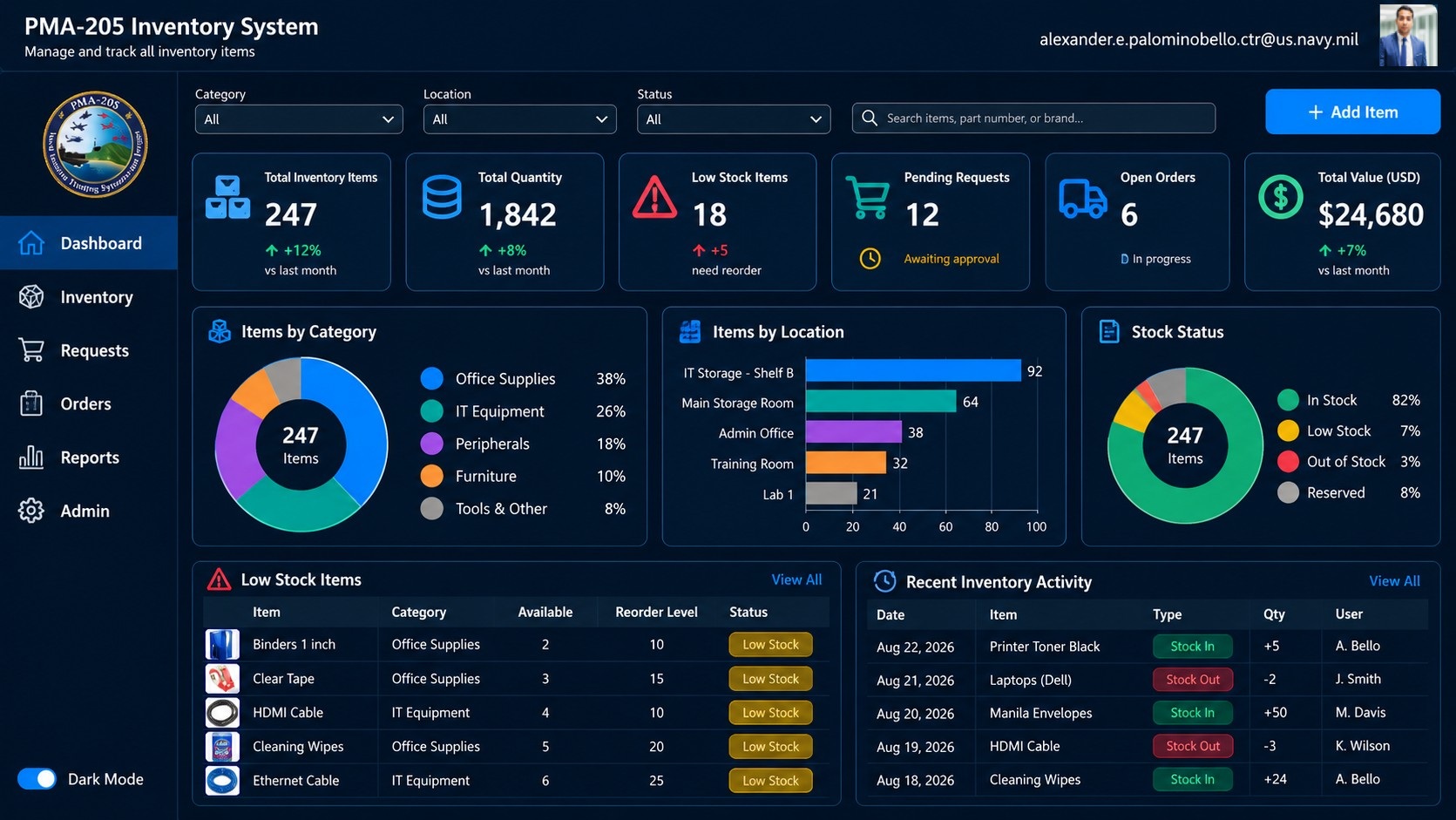Click the Ethernet Cable item name
The height and width of the screenshot is (820, 1456).
tap(295, 781)
